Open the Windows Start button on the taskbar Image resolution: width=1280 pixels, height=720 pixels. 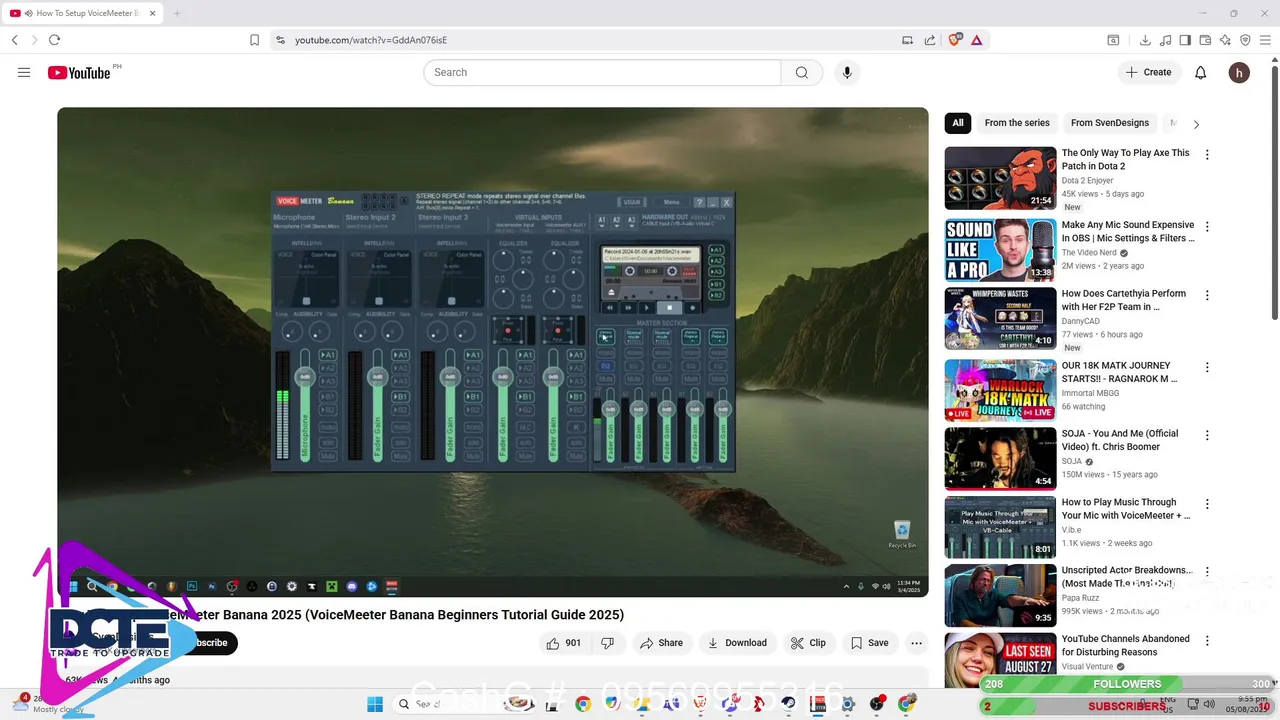tap(375, 704)
